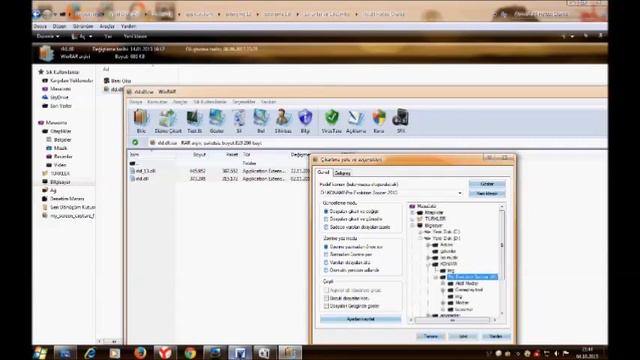Open Yandex browser from the taskbar
Image resolution: width=640 pixels, height=360 pixels.
pos(165,353)
